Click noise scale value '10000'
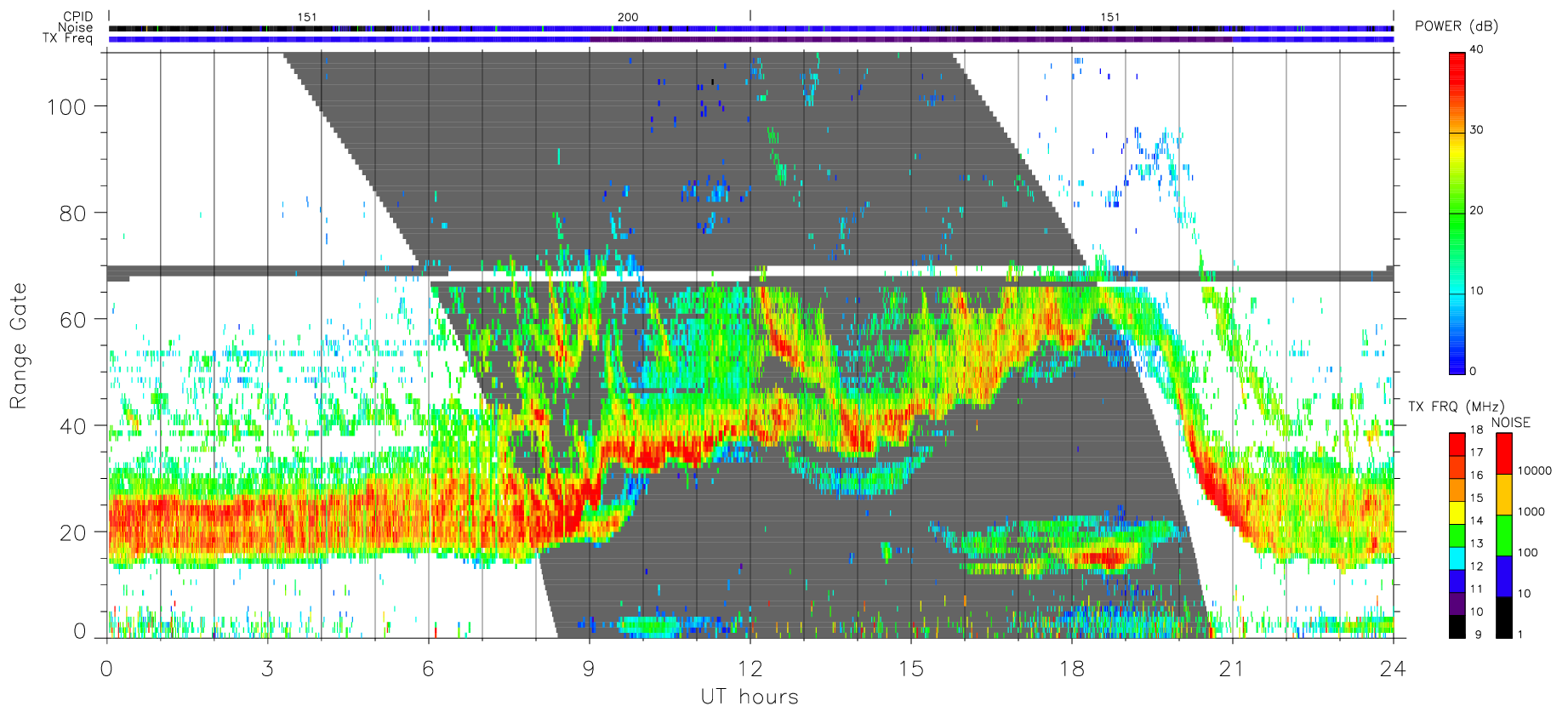 pyautogui.click(x=1535, y=471)
